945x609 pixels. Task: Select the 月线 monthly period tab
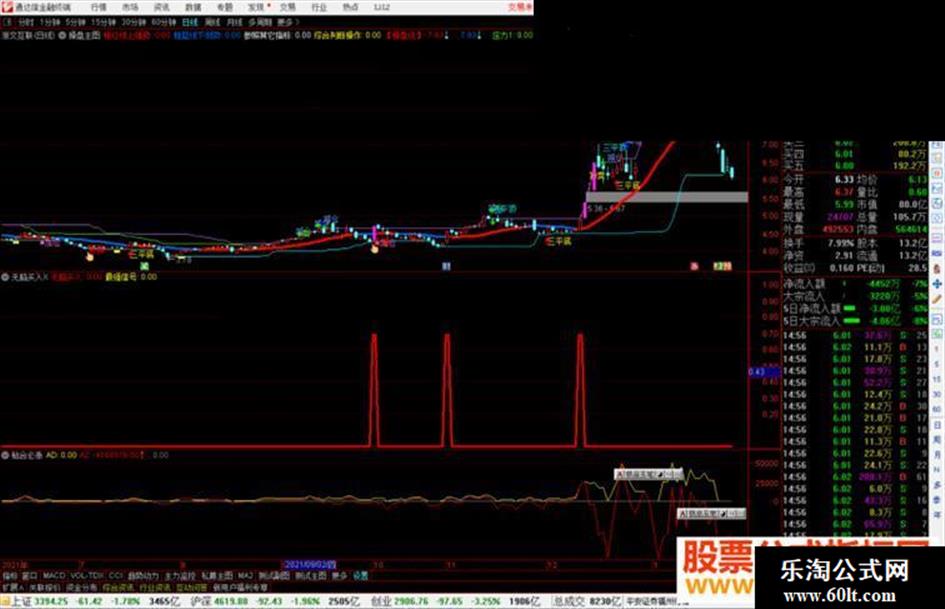pos(234,22)
